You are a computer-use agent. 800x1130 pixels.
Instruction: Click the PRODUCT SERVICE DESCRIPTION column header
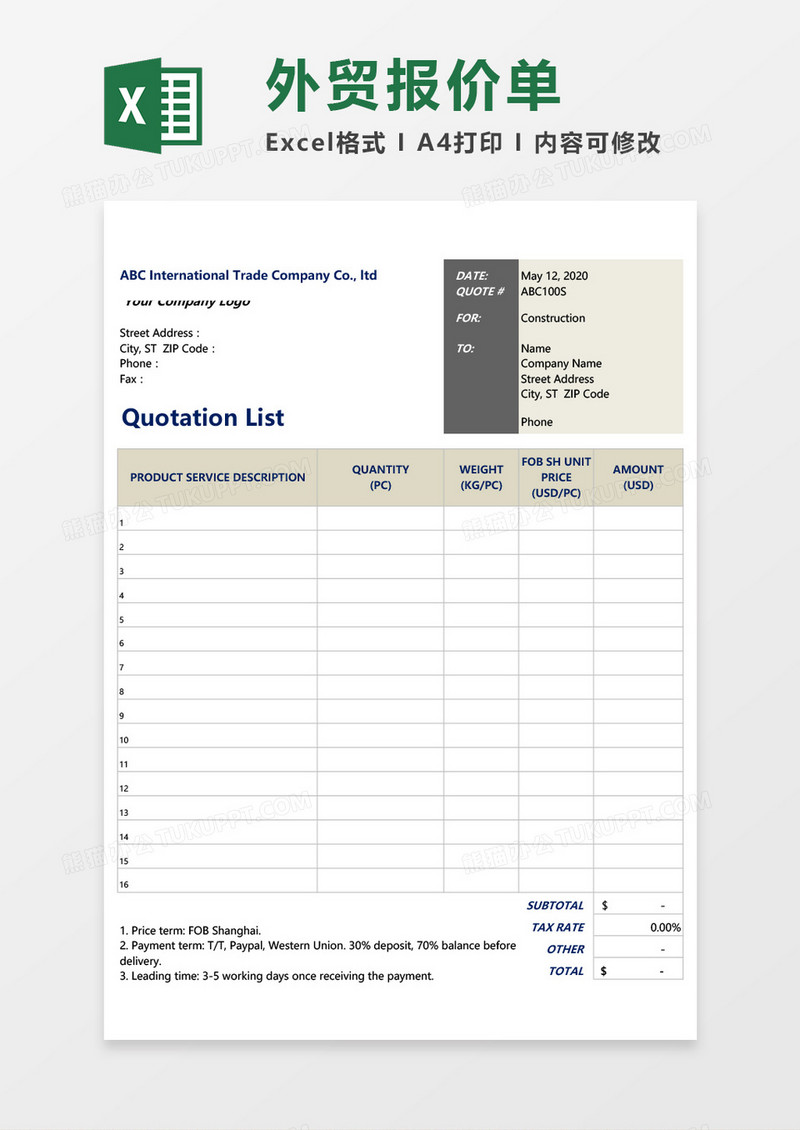coord(218,477)
